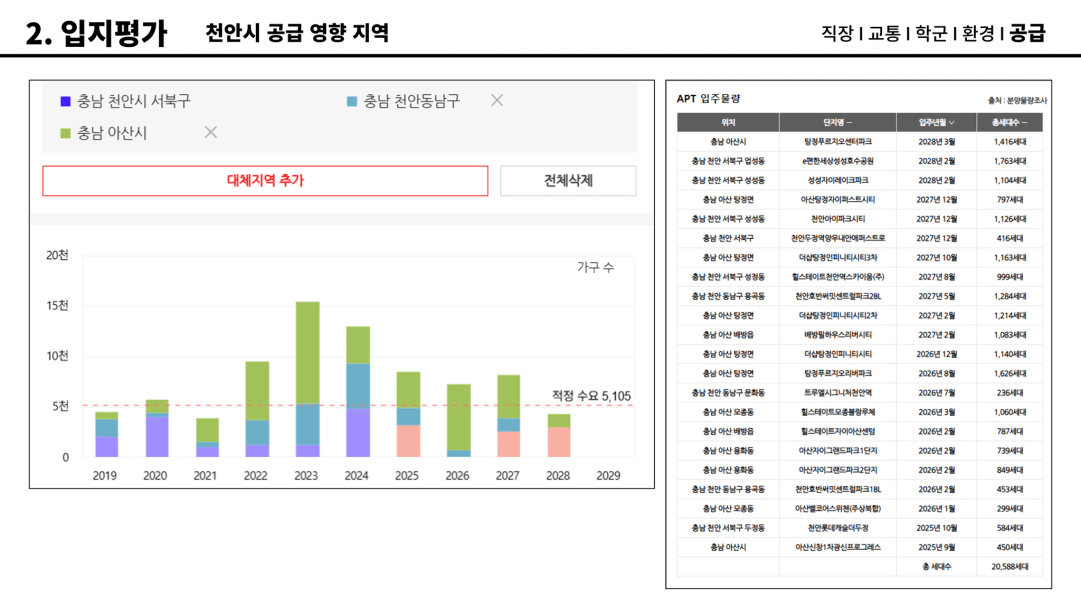This screenshot has width=1081, height=608.
Task: Open the 직장 tab
Action: [837, 33]
